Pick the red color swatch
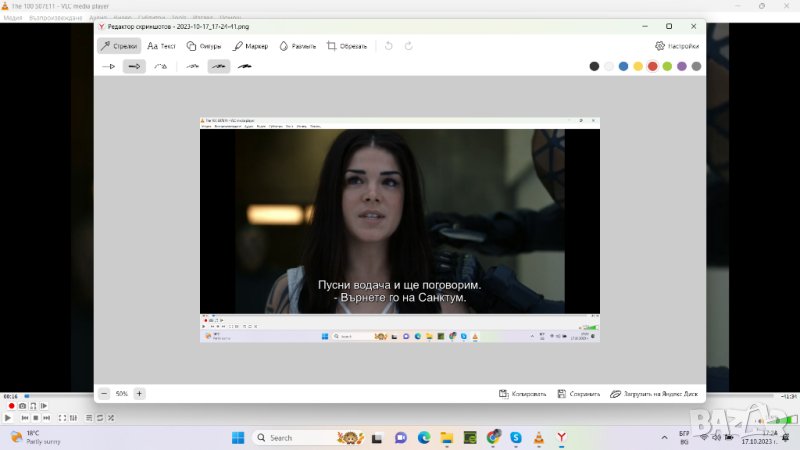This screenshot has height=450, width=800. [x=653, y=66]
